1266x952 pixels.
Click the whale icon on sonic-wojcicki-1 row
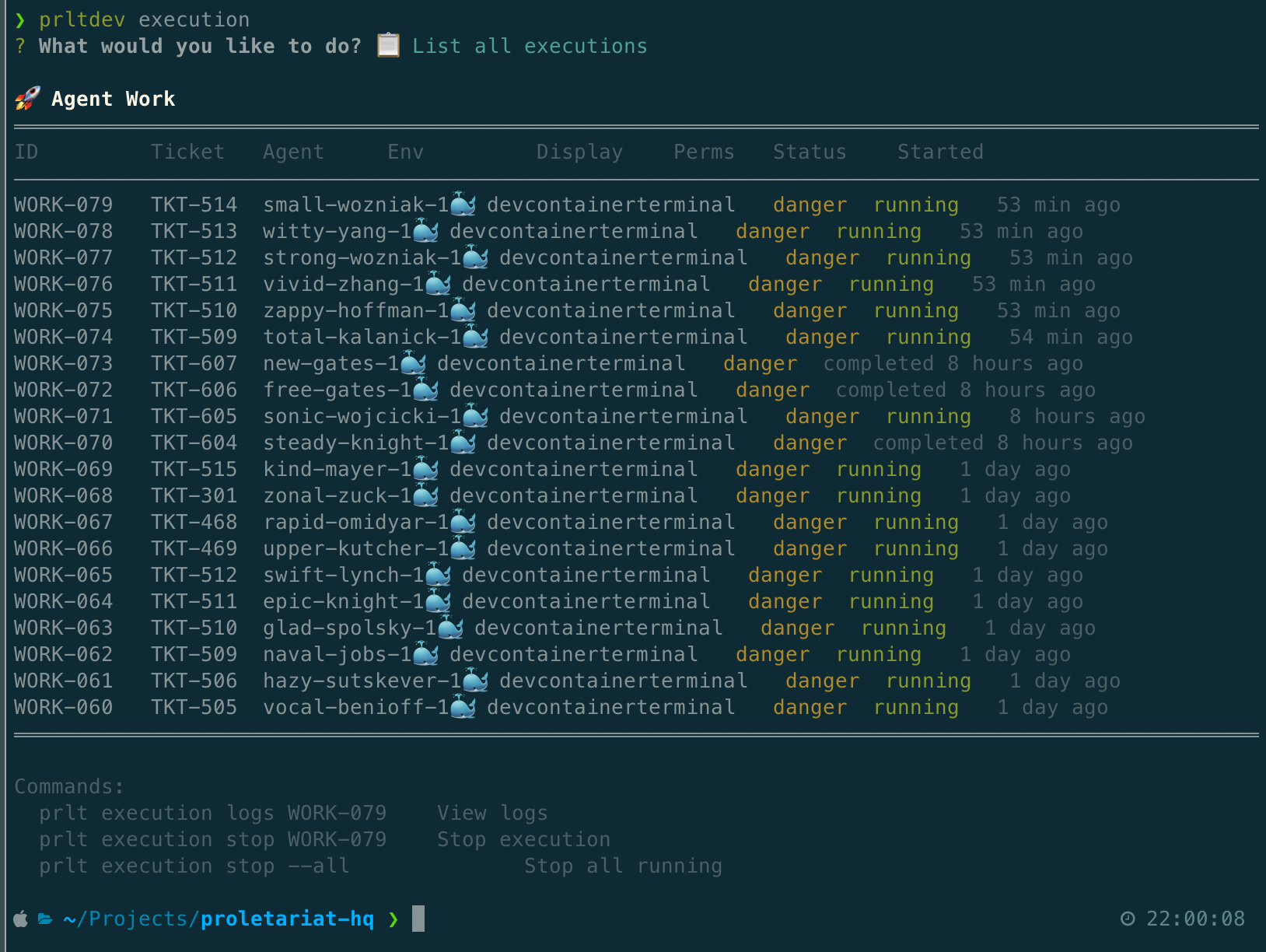pyautogui.click(x=475, y=416)
